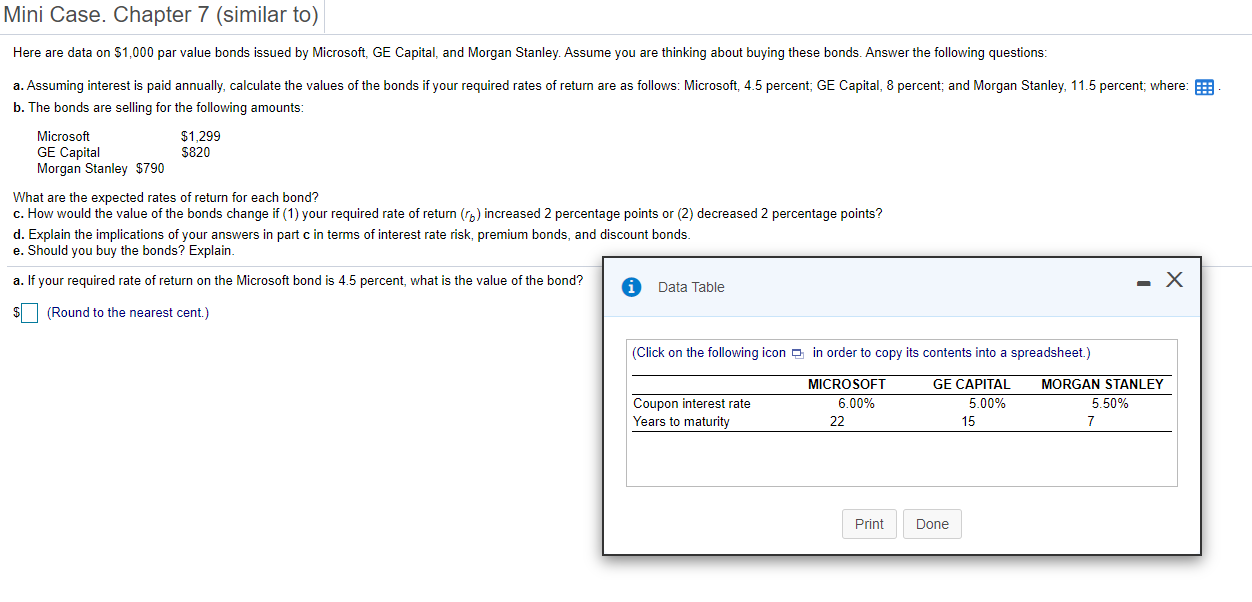Image resolution: width=1252 pixels, height=602 pixels.
Task: Click the Microsoft label in price list
Action: [x=63, y=136]
